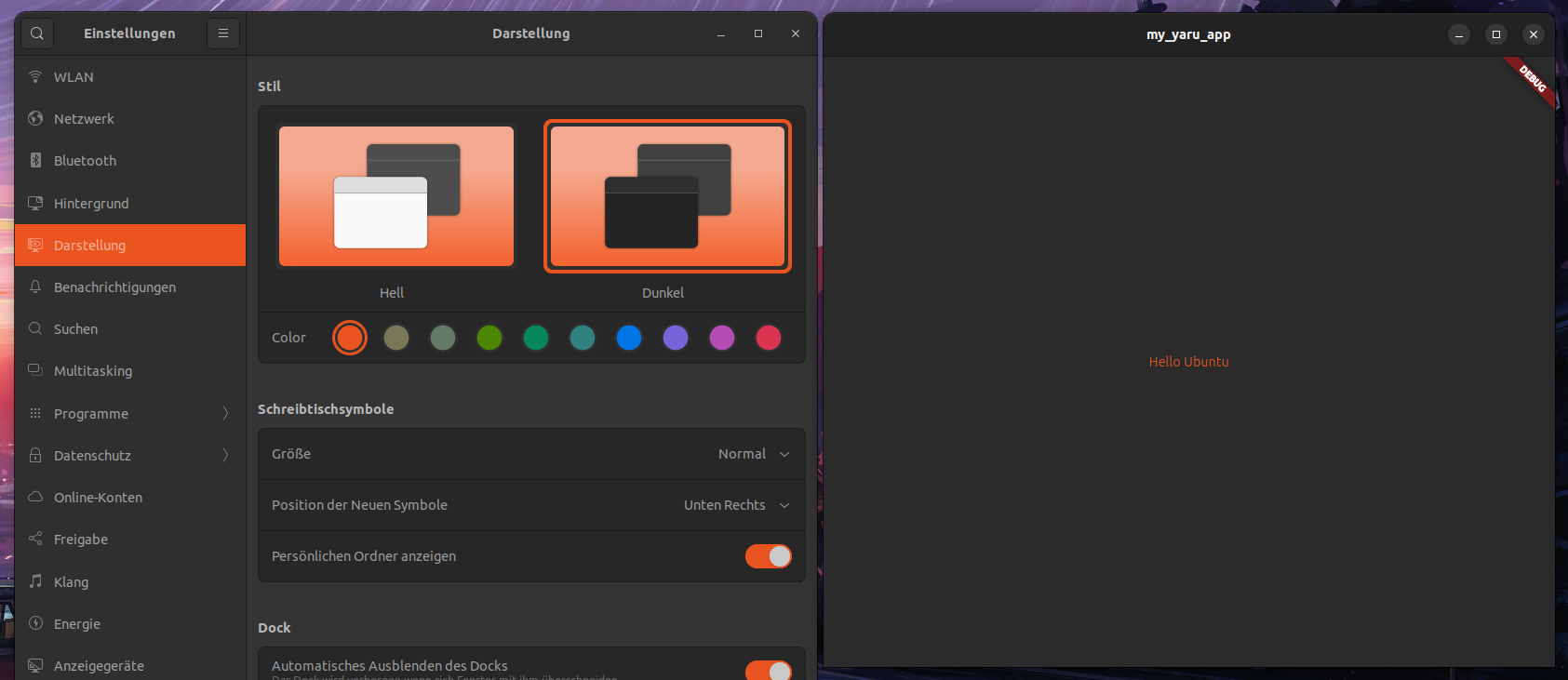The width and height of the screenshot is (1568, 680).
Task: Click the Freigabe share icon
Action: 35,539
